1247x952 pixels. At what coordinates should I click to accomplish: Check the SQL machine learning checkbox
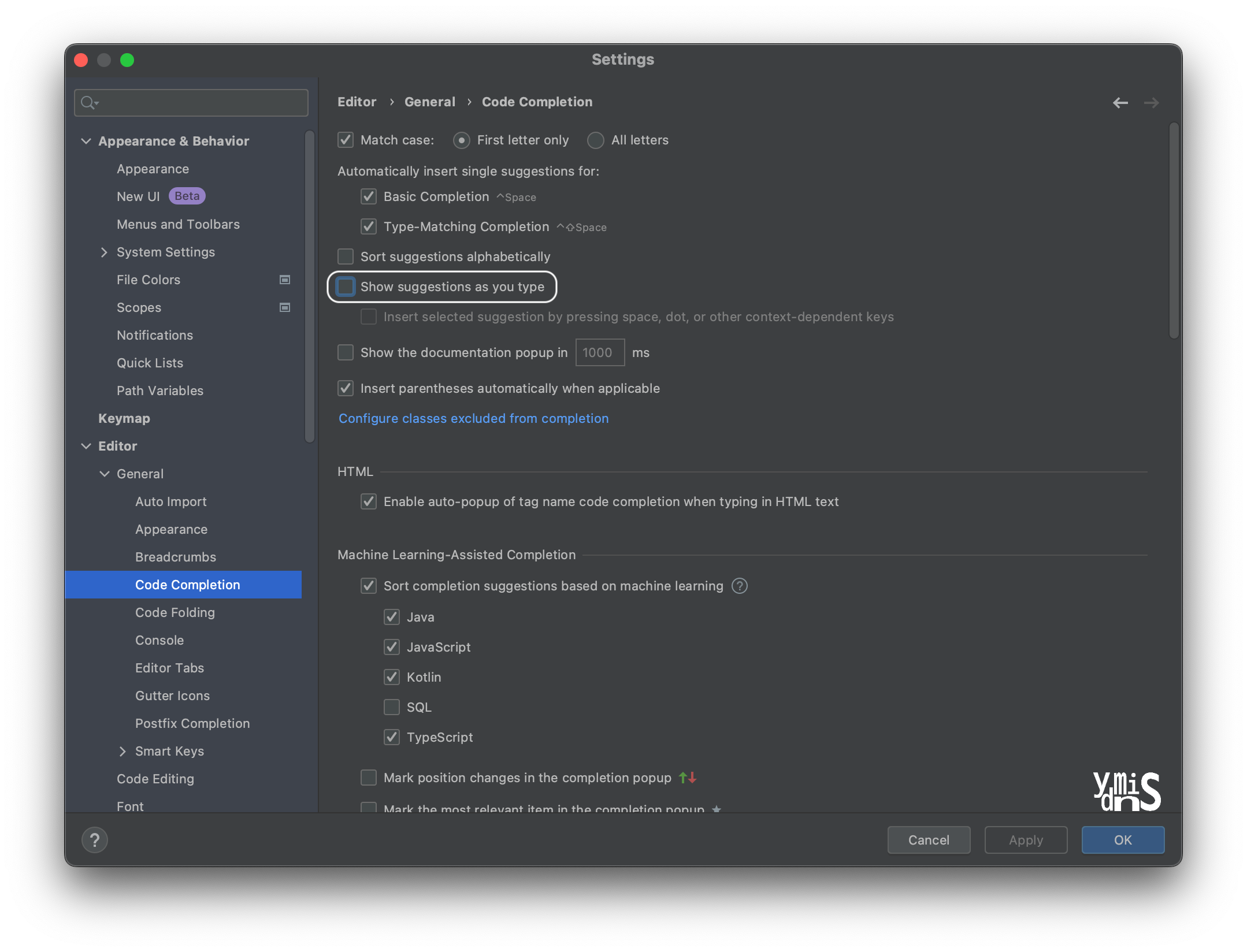click(x=392, y=707)
